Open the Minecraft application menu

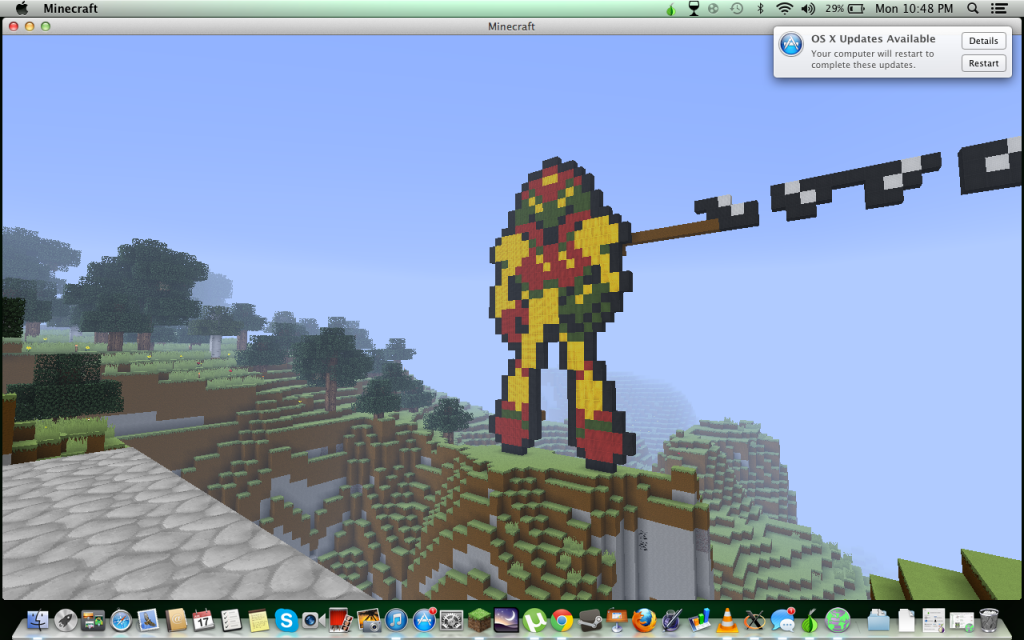(x=71, y=8)
